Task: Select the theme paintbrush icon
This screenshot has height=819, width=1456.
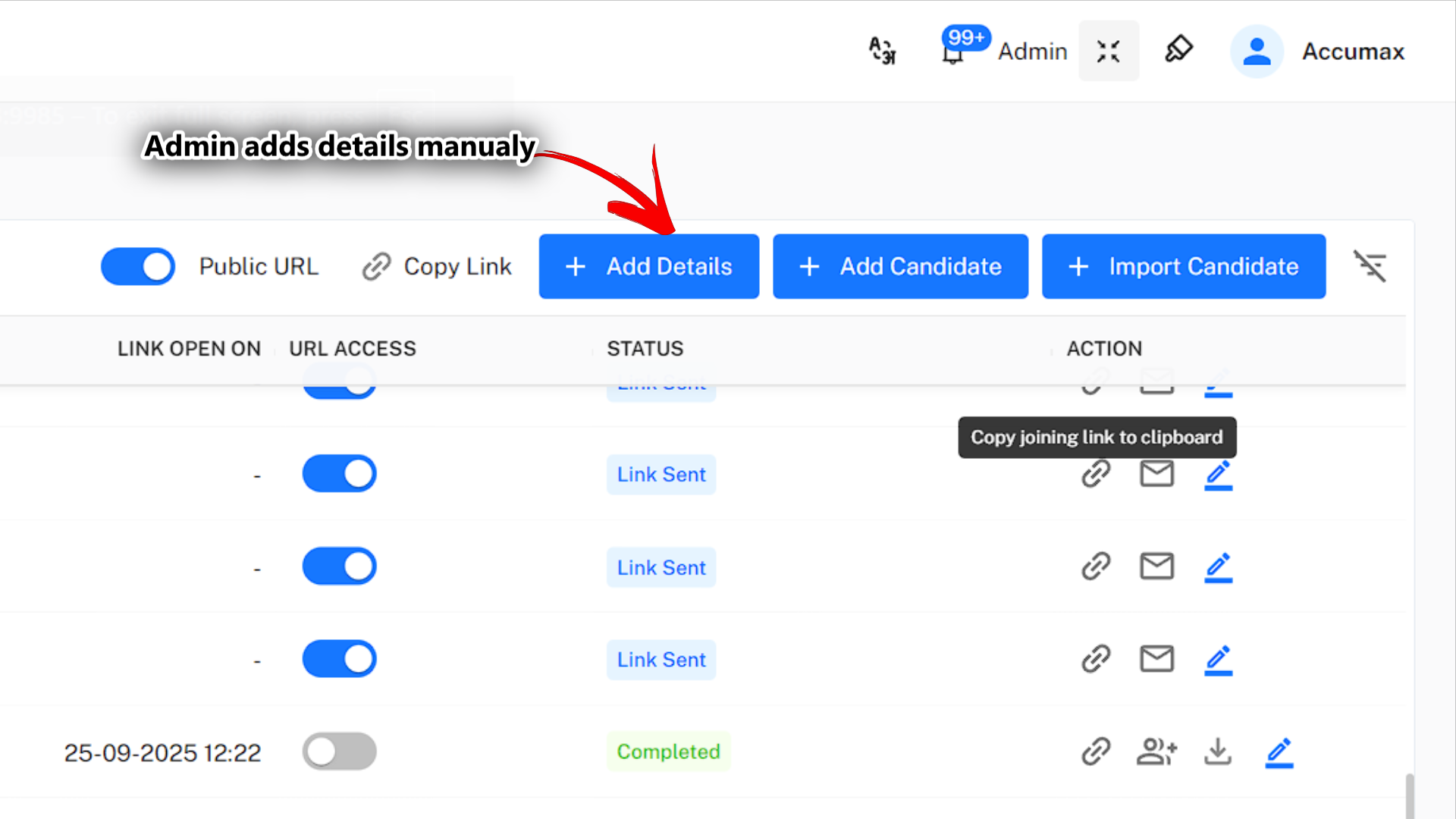Action: pyautogui.click(x=1178, y=49)
